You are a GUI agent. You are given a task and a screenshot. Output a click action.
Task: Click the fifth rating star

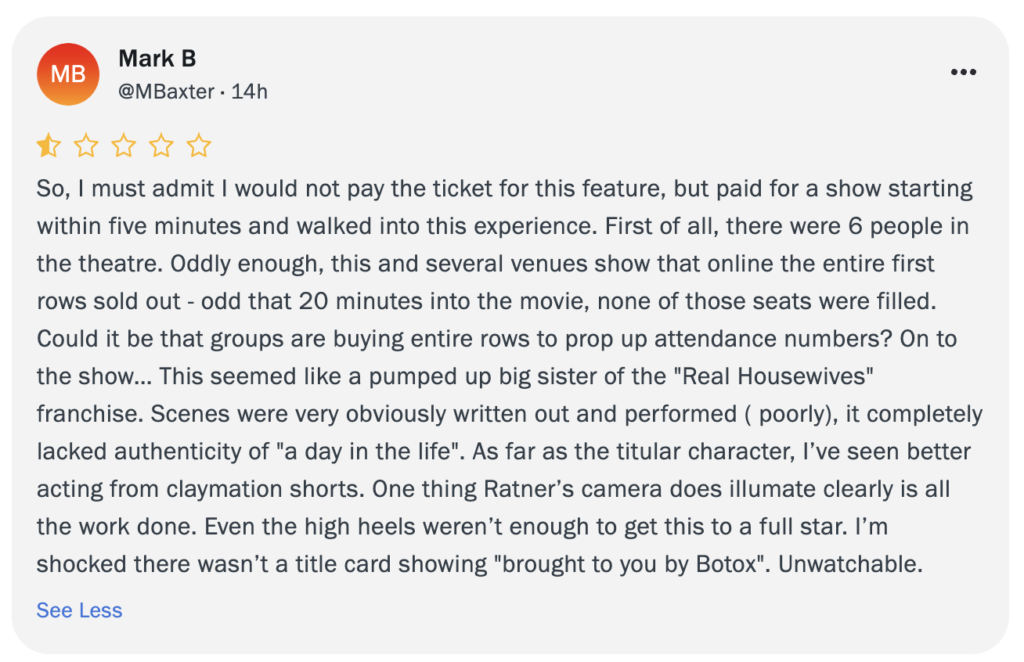click(199, 146)
